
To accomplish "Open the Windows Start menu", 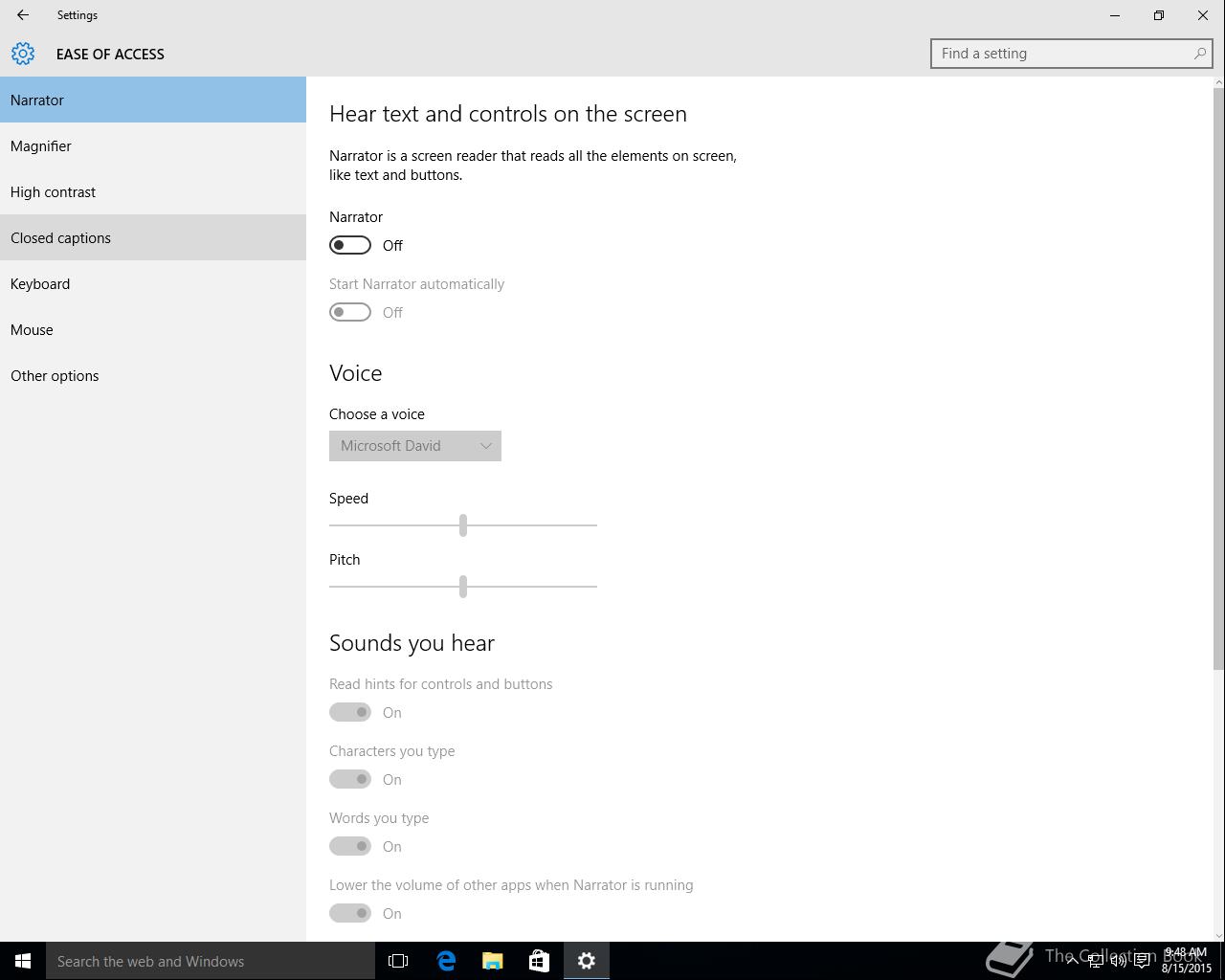I will pos(23,961).
